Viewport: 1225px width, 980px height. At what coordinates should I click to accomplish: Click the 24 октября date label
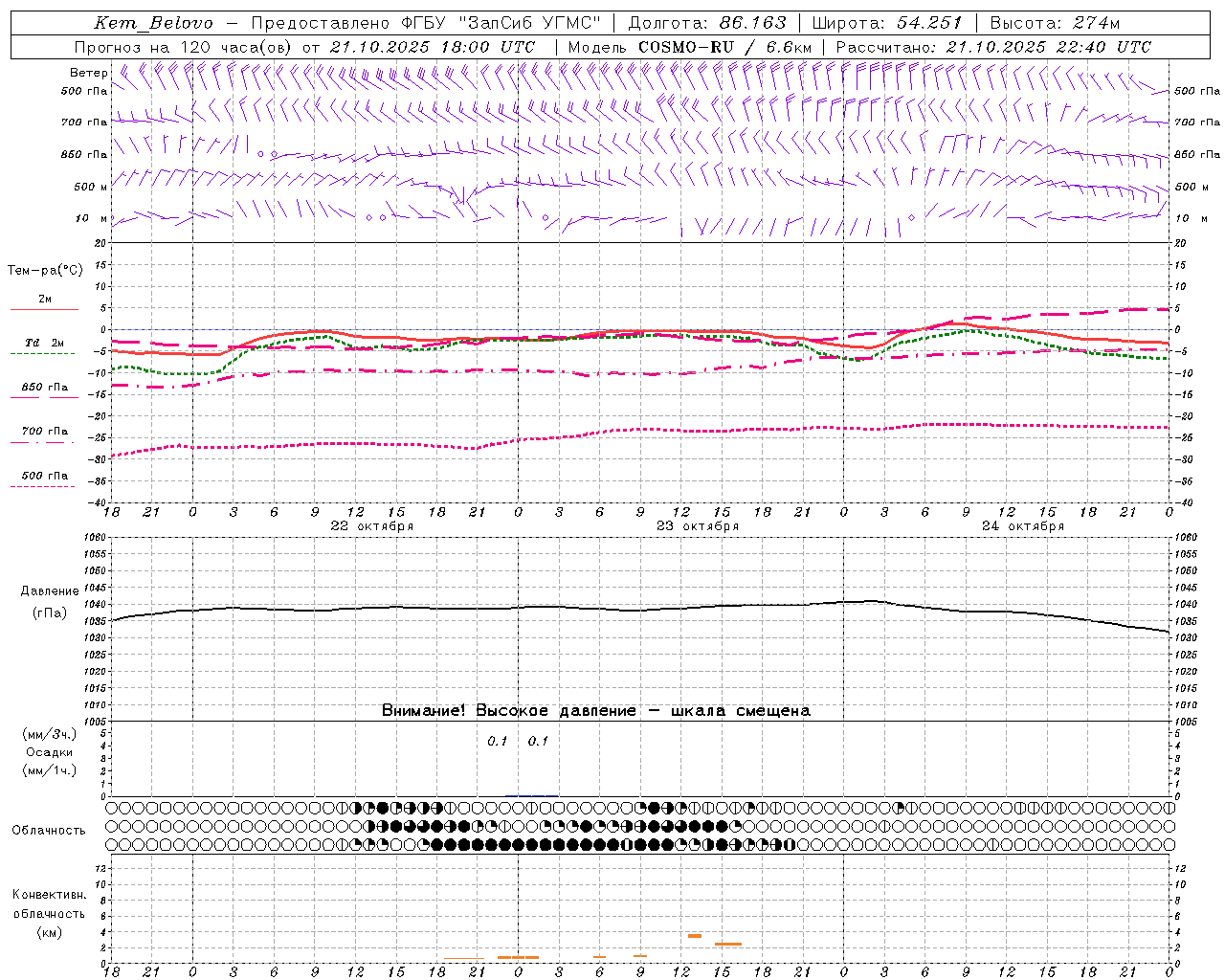(x=1023, y=526)
